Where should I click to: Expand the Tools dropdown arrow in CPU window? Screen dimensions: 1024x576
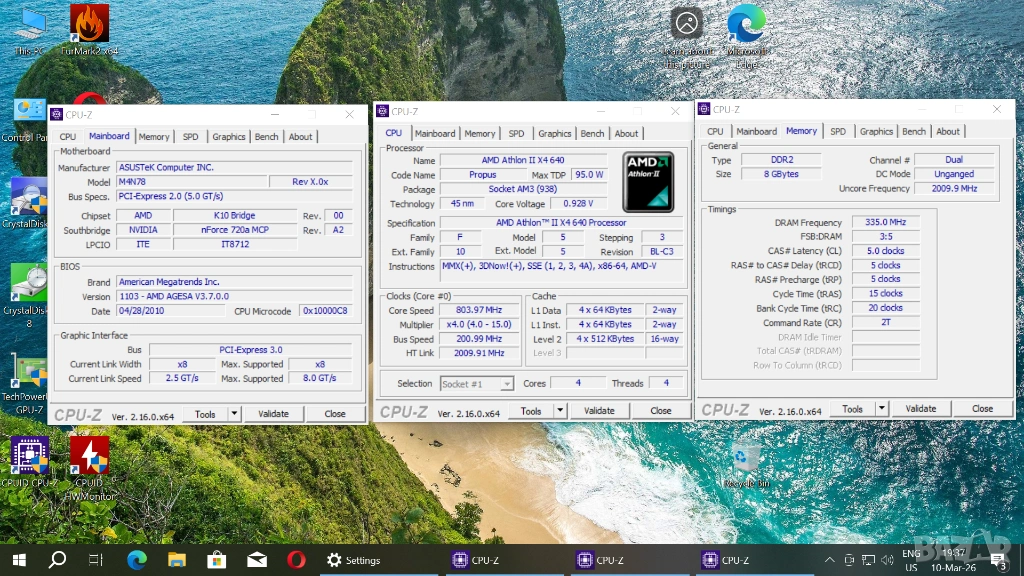[560, 410]
